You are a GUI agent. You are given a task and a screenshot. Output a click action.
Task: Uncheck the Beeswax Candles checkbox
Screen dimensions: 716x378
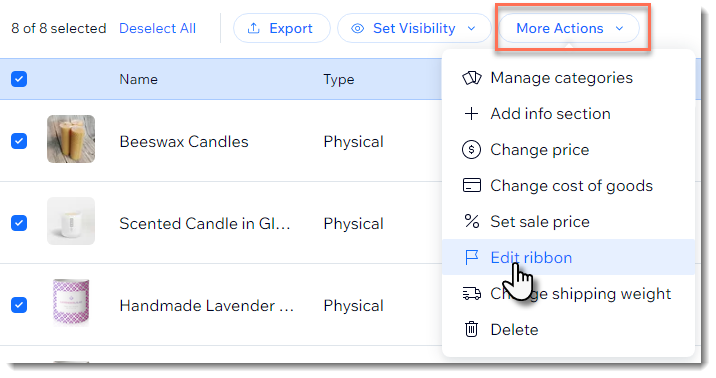coord(19,141)
